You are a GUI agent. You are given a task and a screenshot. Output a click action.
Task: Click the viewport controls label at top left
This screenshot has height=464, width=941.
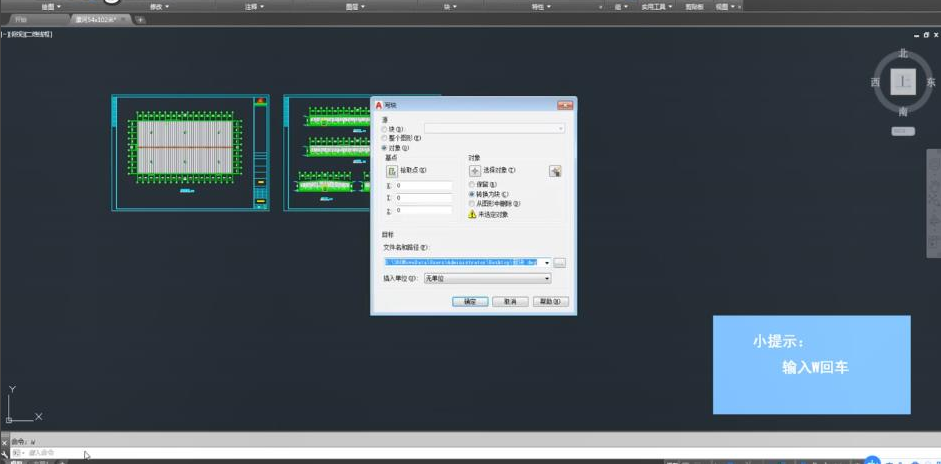point(28,35)
